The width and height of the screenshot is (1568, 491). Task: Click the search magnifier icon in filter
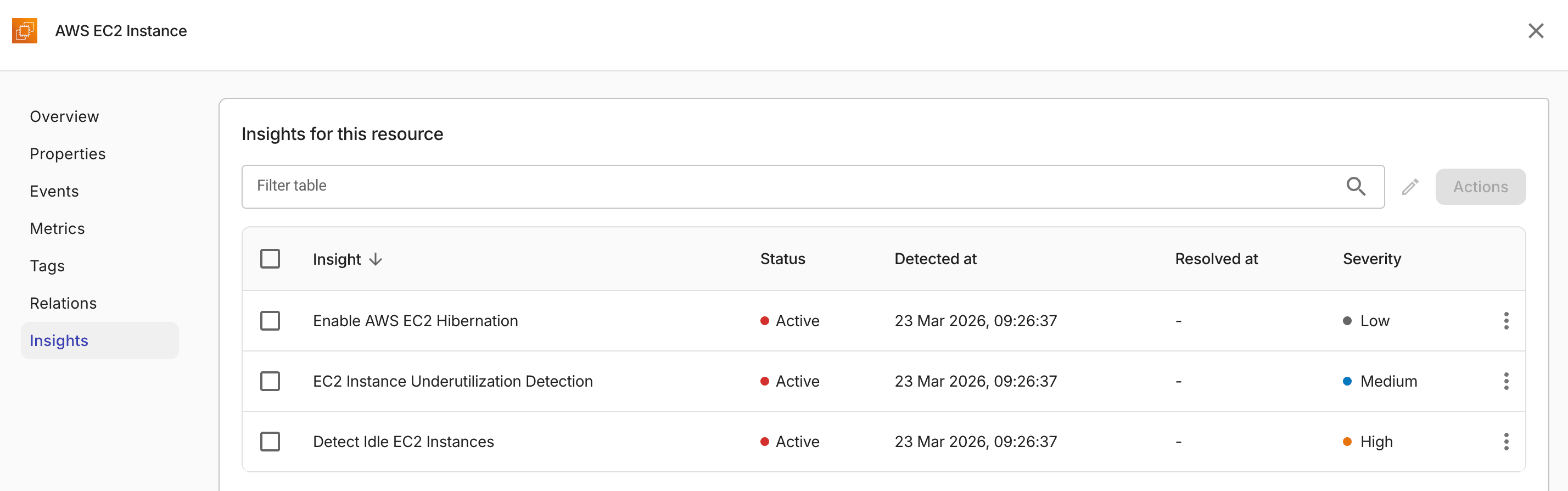click(x=1356, y=186)
